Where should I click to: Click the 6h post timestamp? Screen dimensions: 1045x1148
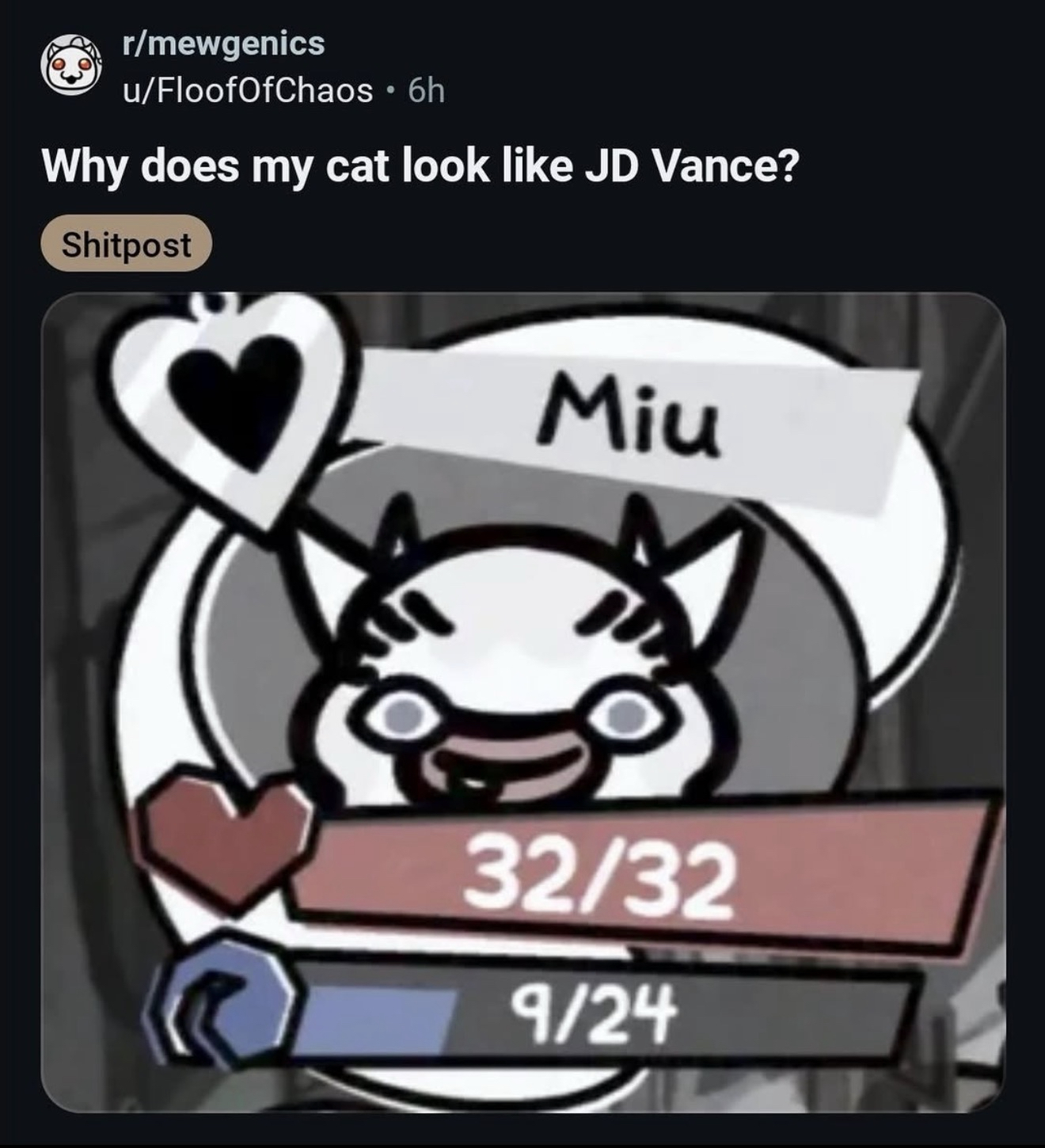click(427, 92)
